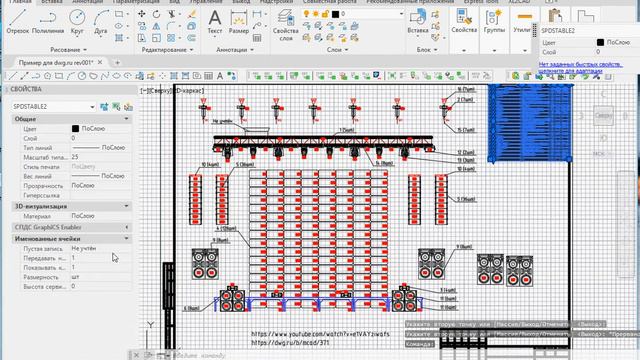Toggle the layer freeze sun icon
The image size is (640, 360).
click(316, 14)
